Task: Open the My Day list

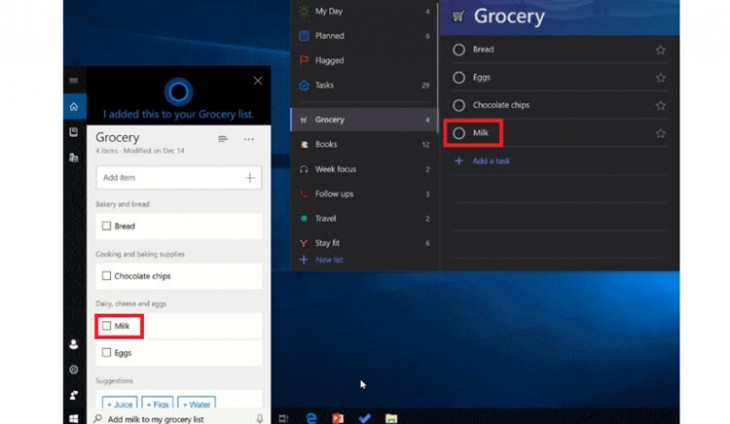Action: point(364,11)
